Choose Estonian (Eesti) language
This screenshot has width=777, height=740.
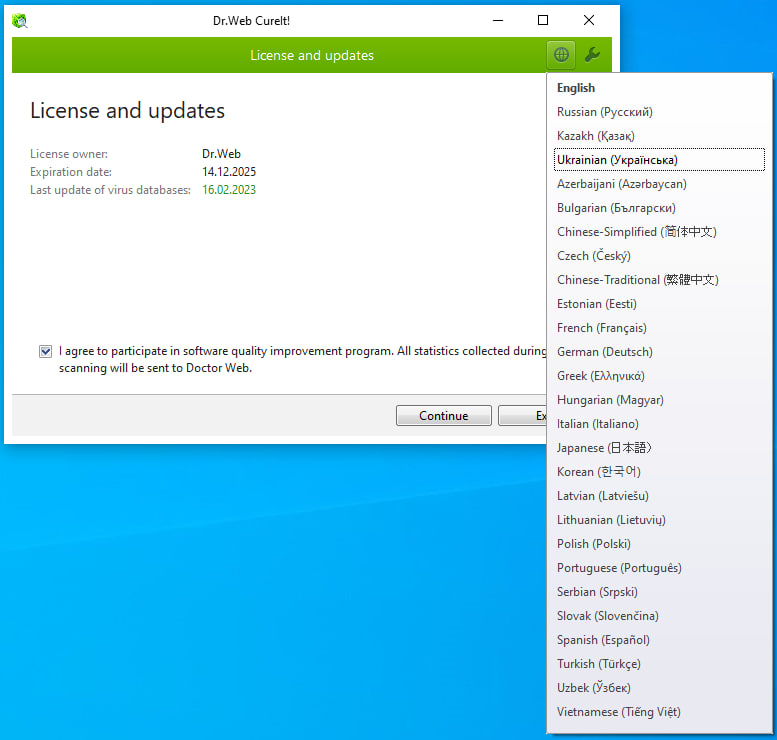(659, 304)
